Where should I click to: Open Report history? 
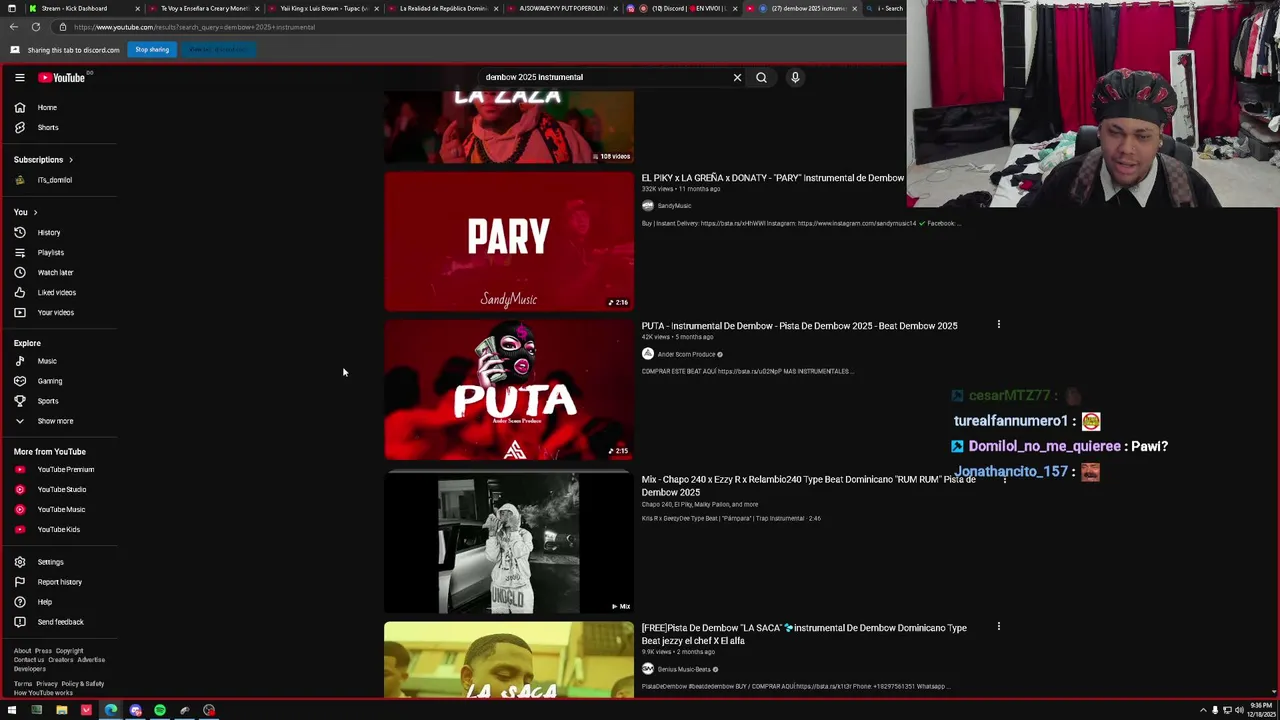pos(58,582)
